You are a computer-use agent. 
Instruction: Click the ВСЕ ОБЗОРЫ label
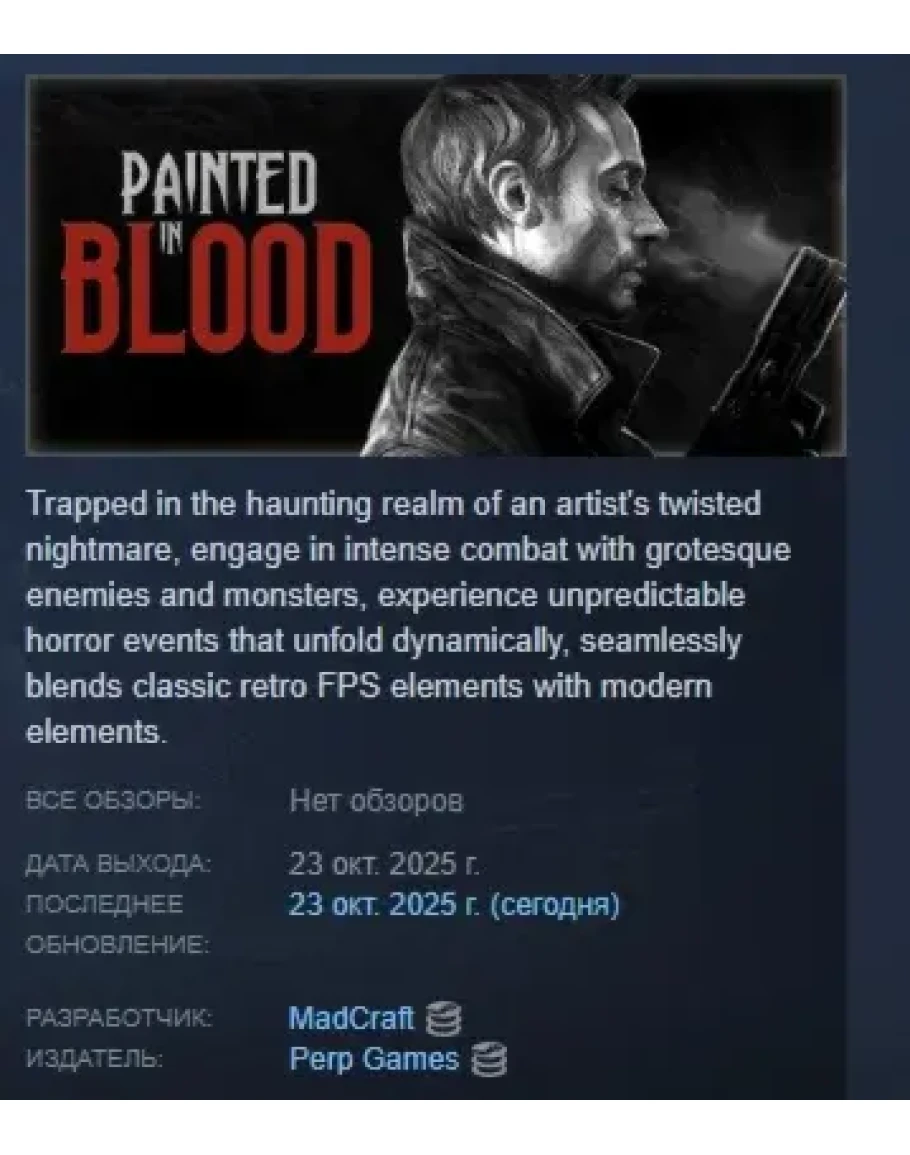tap(113, 801)
